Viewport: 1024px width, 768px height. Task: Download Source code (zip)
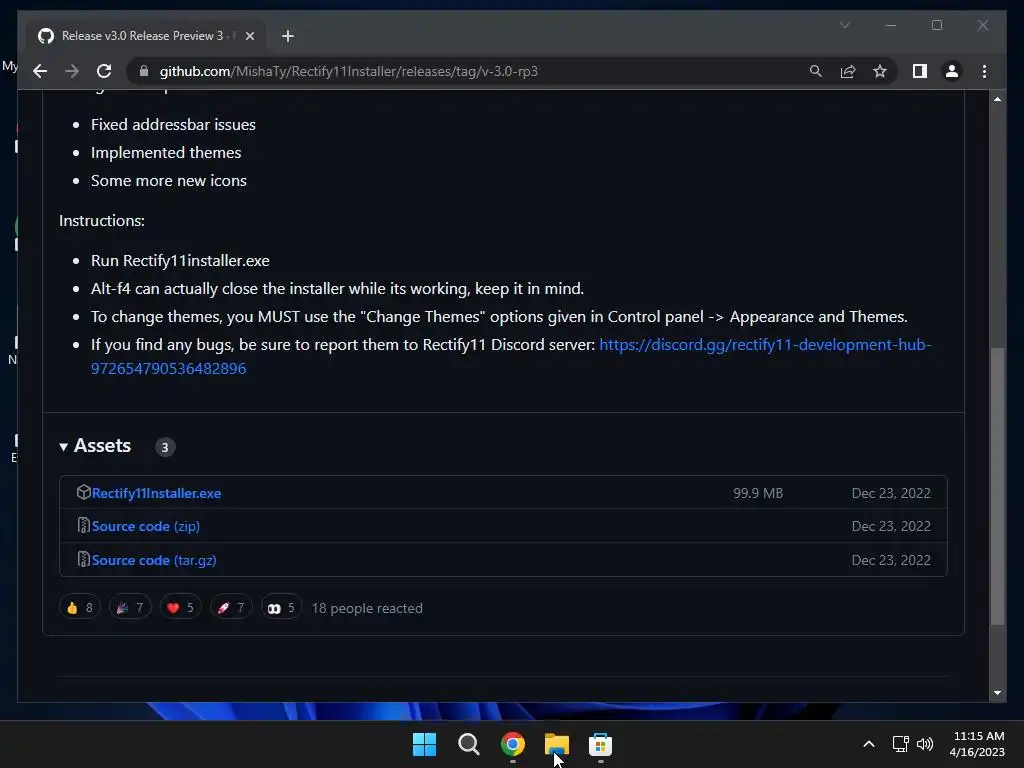tap(146, 526)
